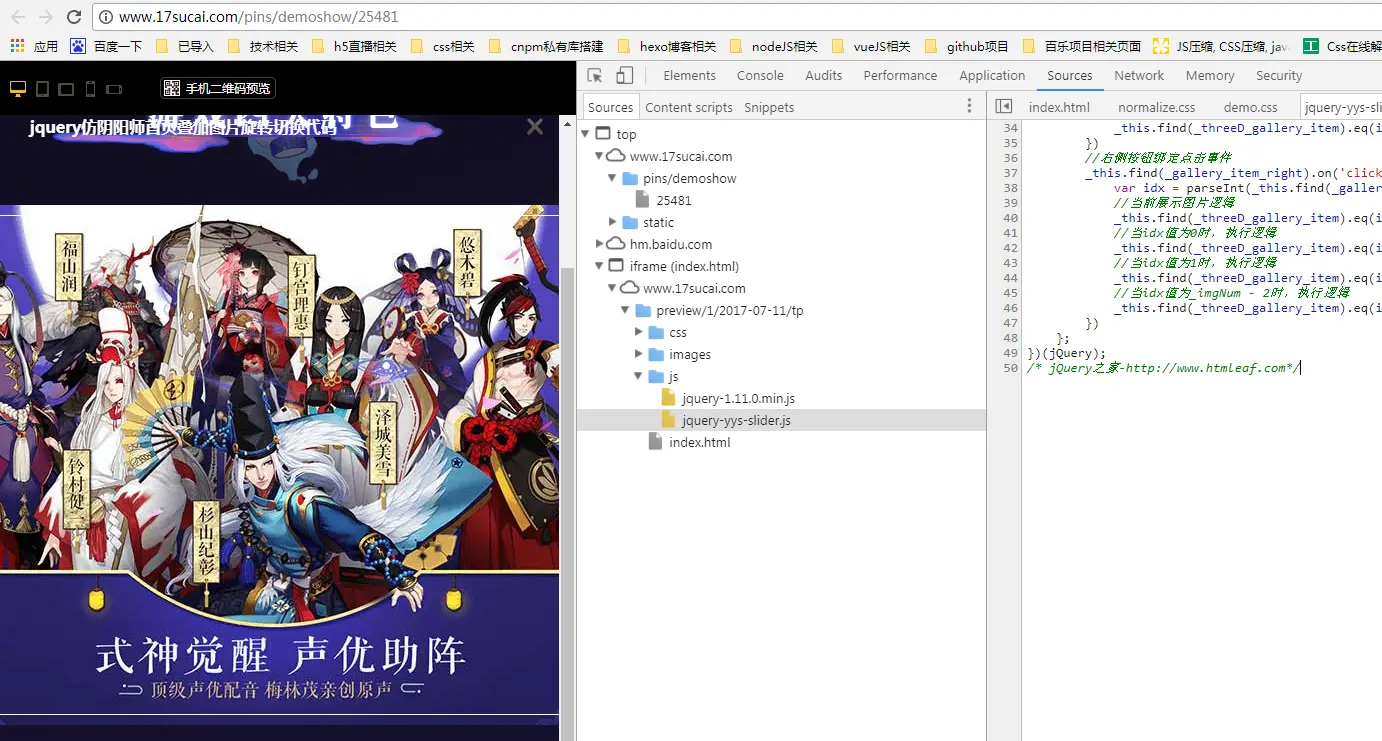Click the browser forward arrow
This screenshot has height=741, width=1382.
(x=45, y=17)
